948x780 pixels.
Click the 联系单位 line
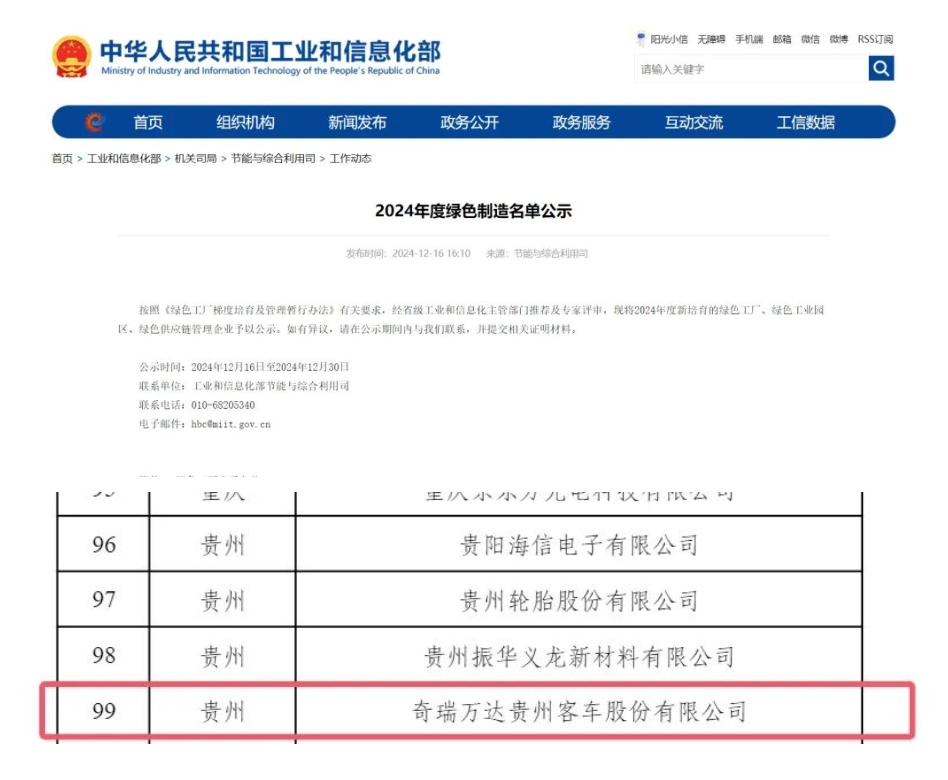(x=244, y=386)
